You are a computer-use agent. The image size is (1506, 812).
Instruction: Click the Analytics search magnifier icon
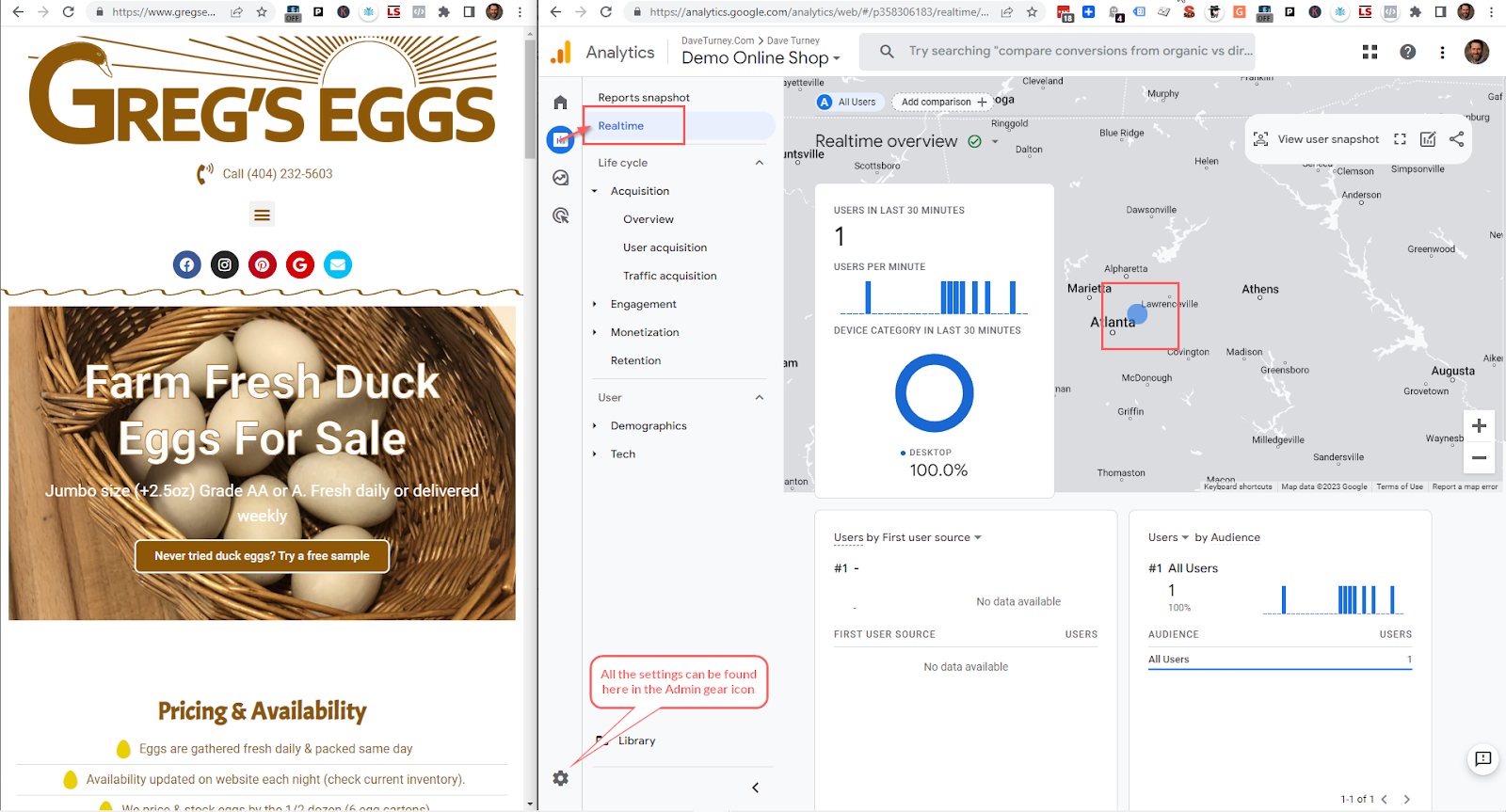[887, 52]
